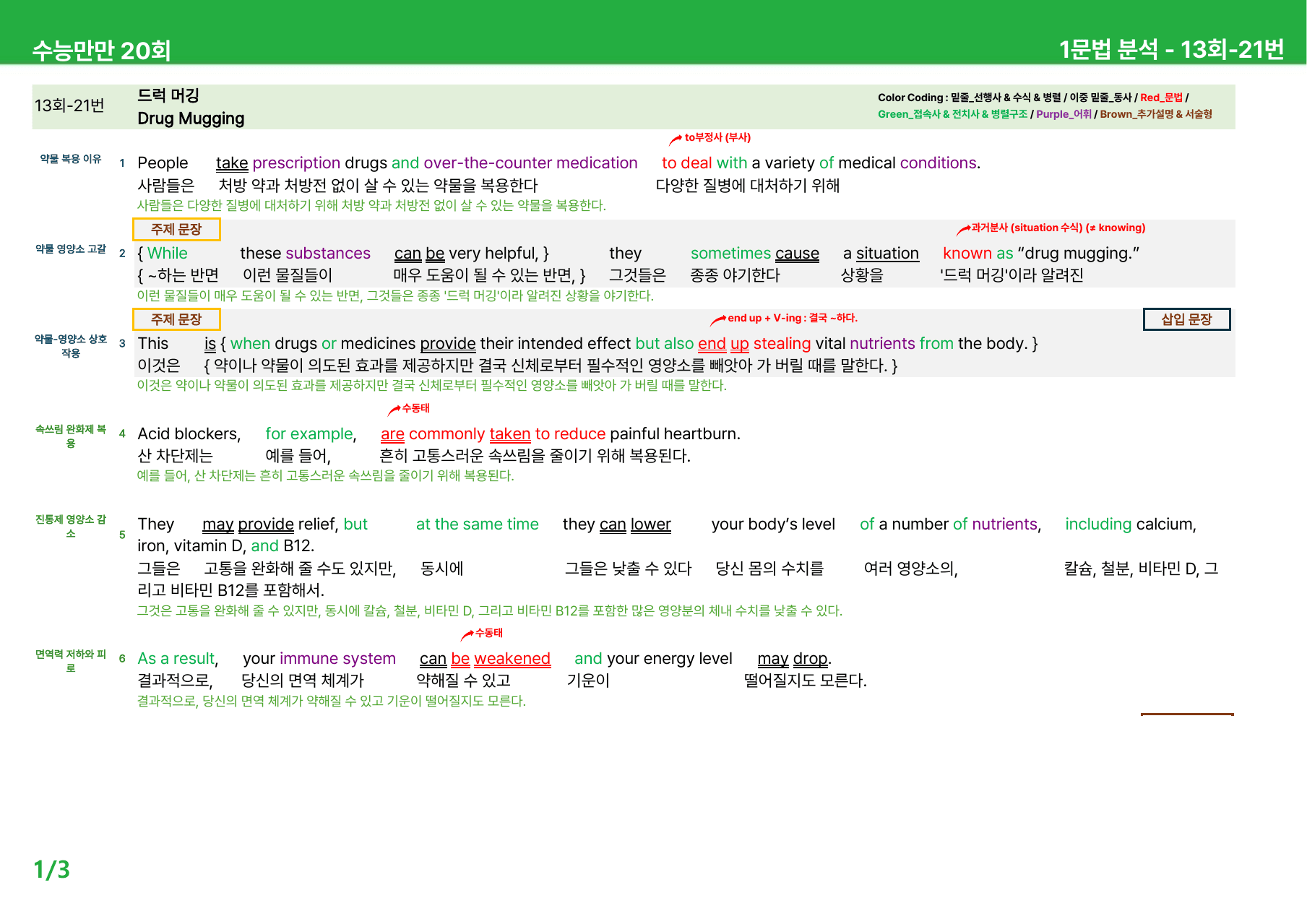Screen dimensions: 1307x924
Task: Click the underlined phrase 'may provide' in sentence 5
Action: click(x=248, y=524)
